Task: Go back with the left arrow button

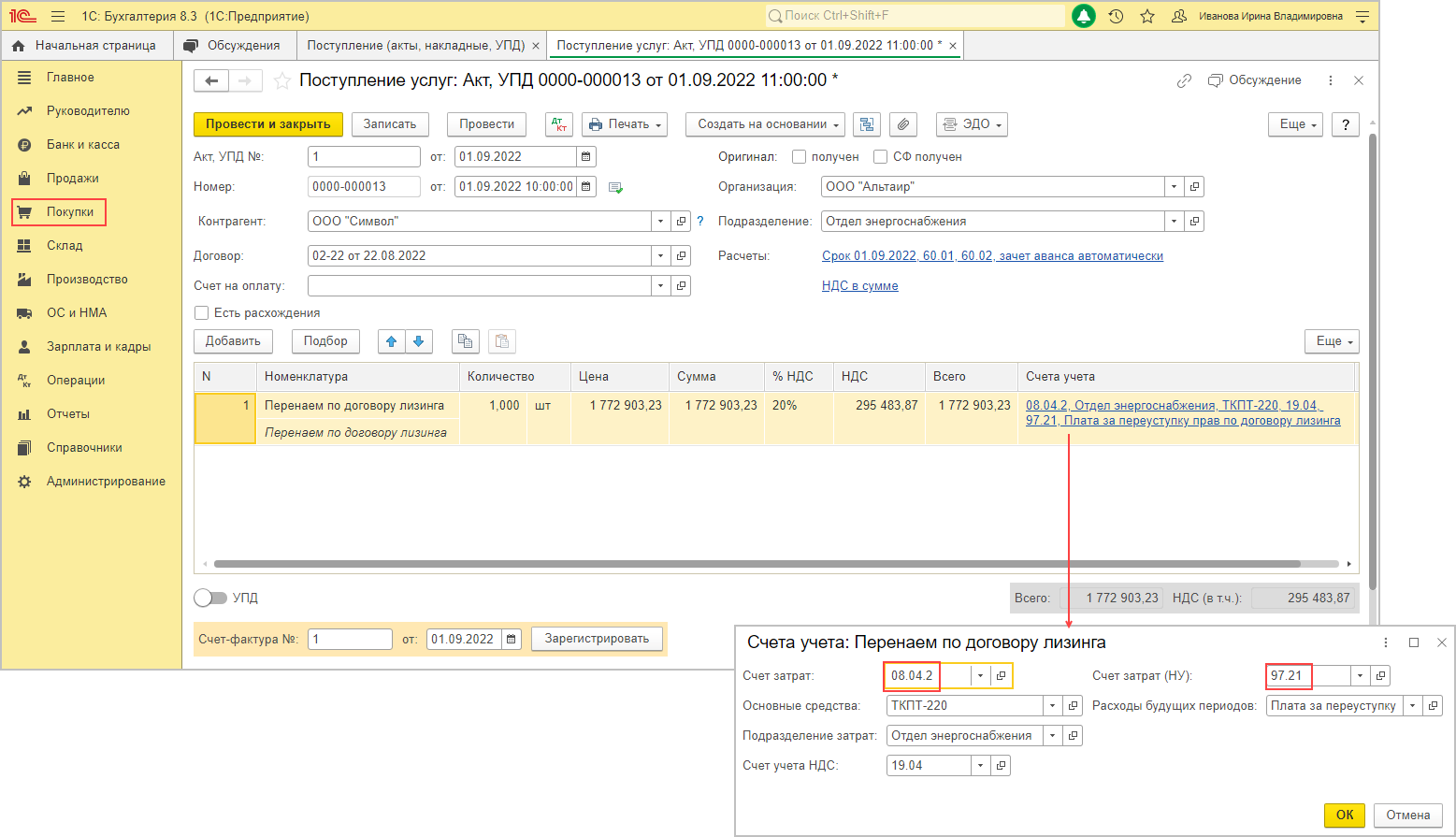Action: (211, 80)
